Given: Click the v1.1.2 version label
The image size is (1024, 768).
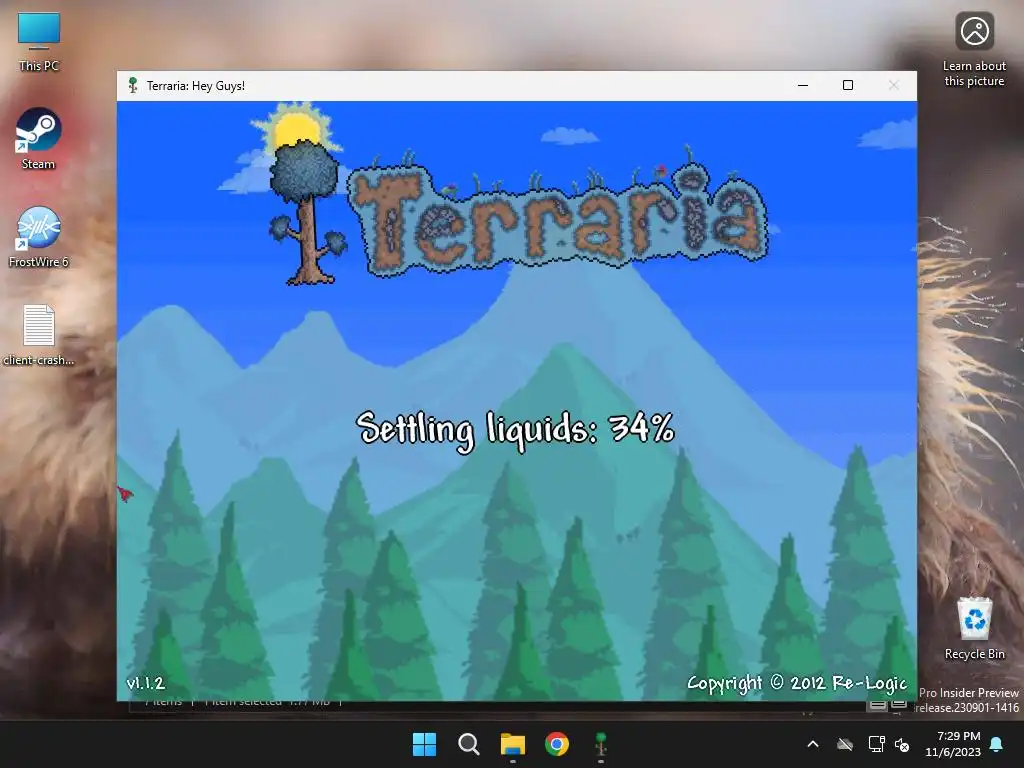Looking at the screenshot, I should 146,683.
